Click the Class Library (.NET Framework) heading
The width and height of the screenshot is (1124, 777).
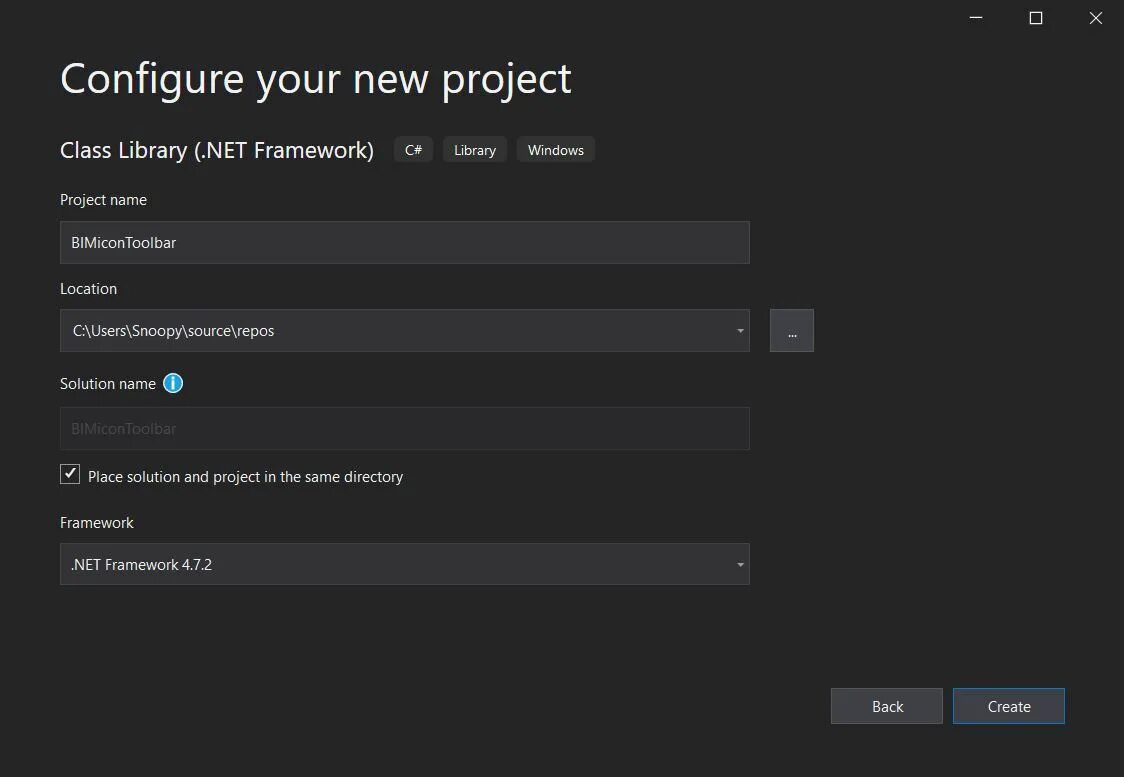pos(217,150)
